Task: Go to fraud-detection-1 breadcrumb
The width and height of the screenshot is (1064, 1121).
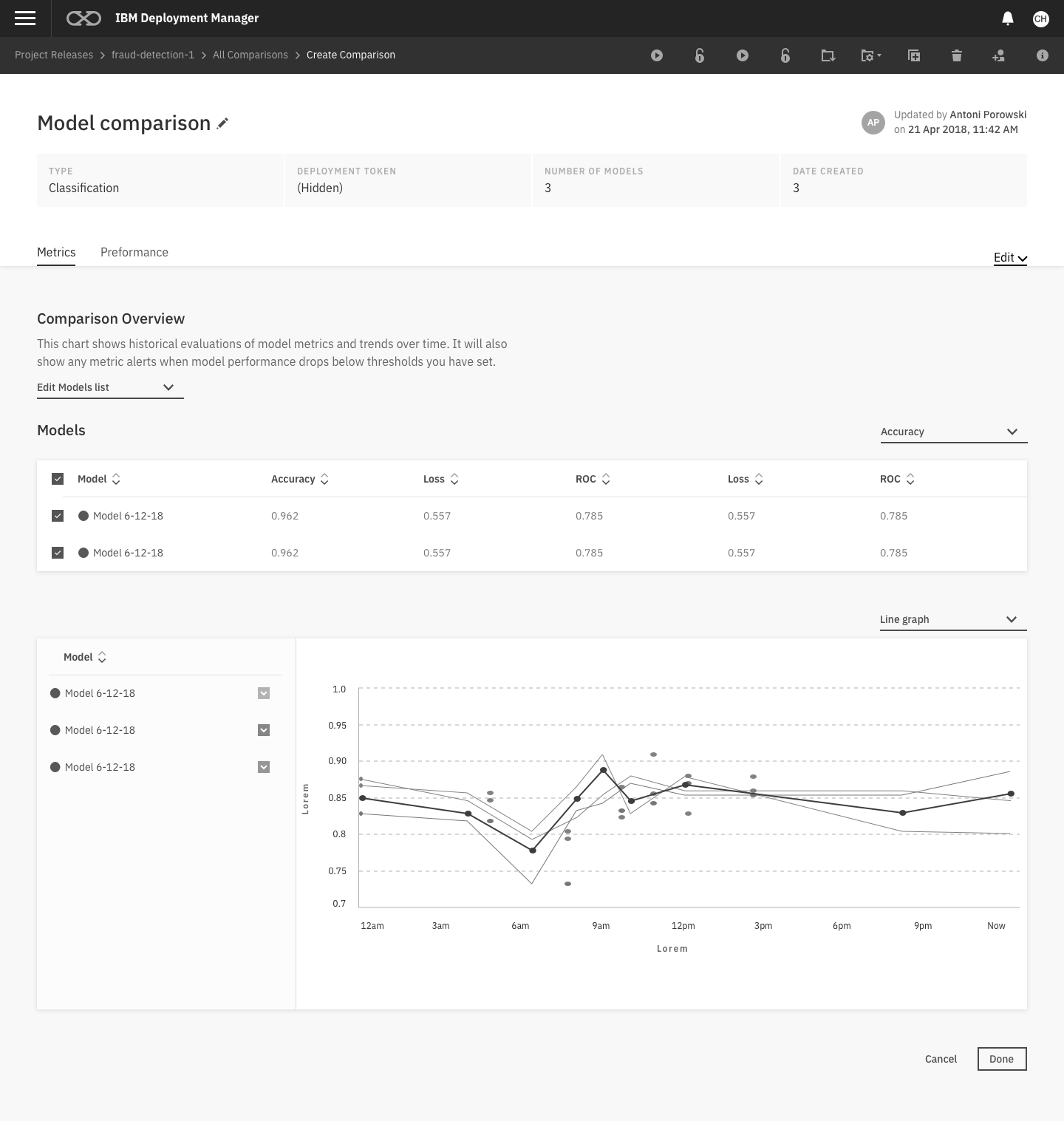Action: [153, 55]
